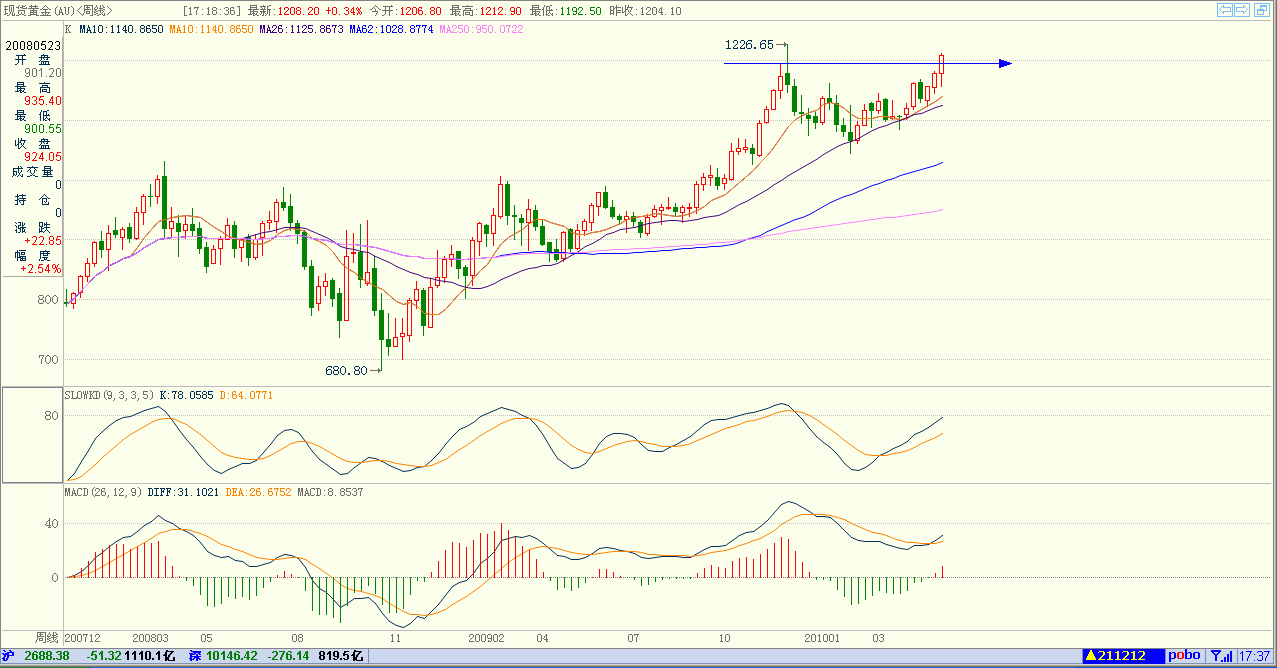The image size is (1277, 668).
Task: Click the 最高 value 935.40
Action: 43,101
